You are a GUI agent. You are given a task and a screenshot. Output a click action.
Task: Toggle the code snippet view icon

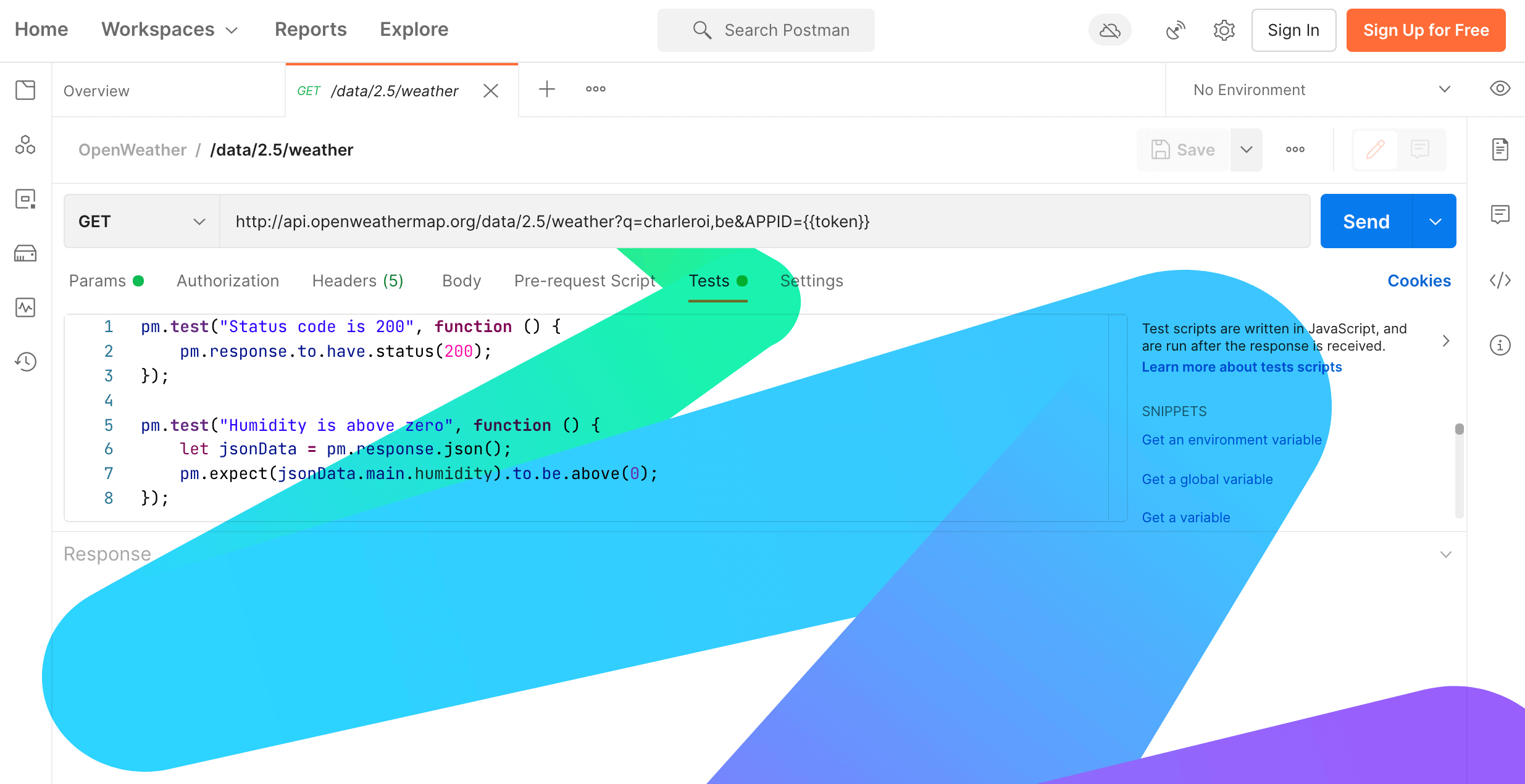pos(1502,281)
